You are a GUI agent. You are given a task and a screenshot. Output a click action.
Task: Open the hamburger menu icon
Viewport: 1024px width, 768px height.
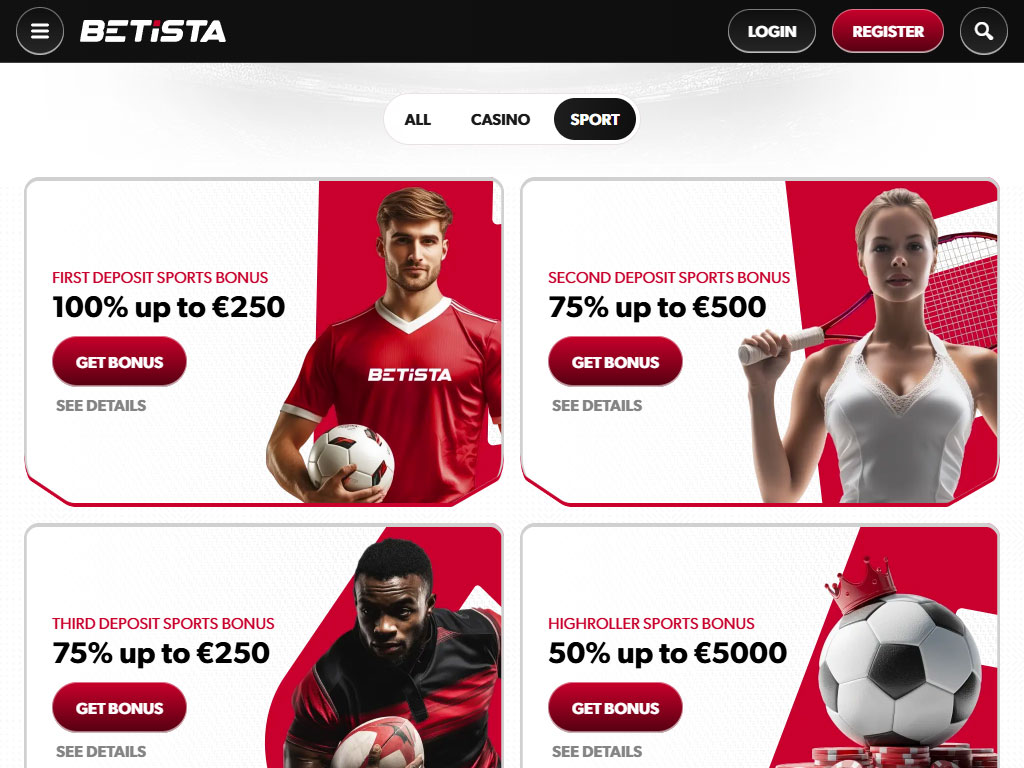40,31
